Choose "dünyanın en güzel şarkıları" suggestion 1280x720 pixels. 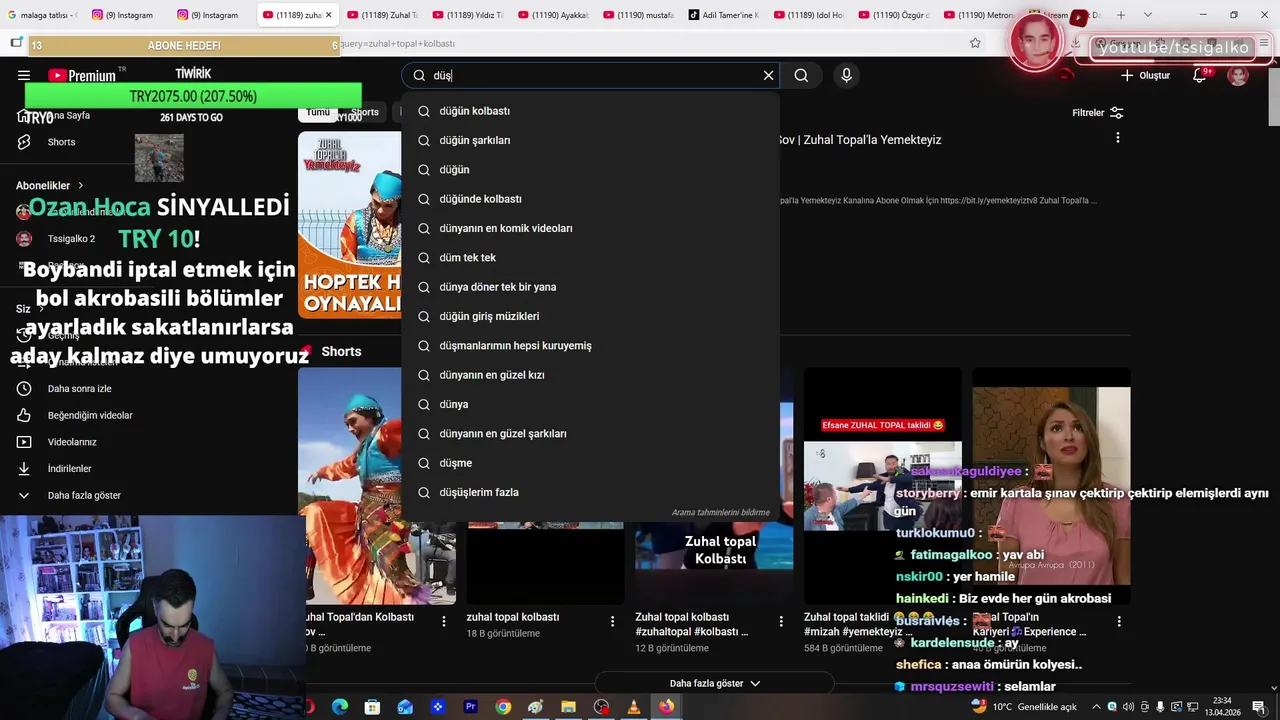(590, 434)
